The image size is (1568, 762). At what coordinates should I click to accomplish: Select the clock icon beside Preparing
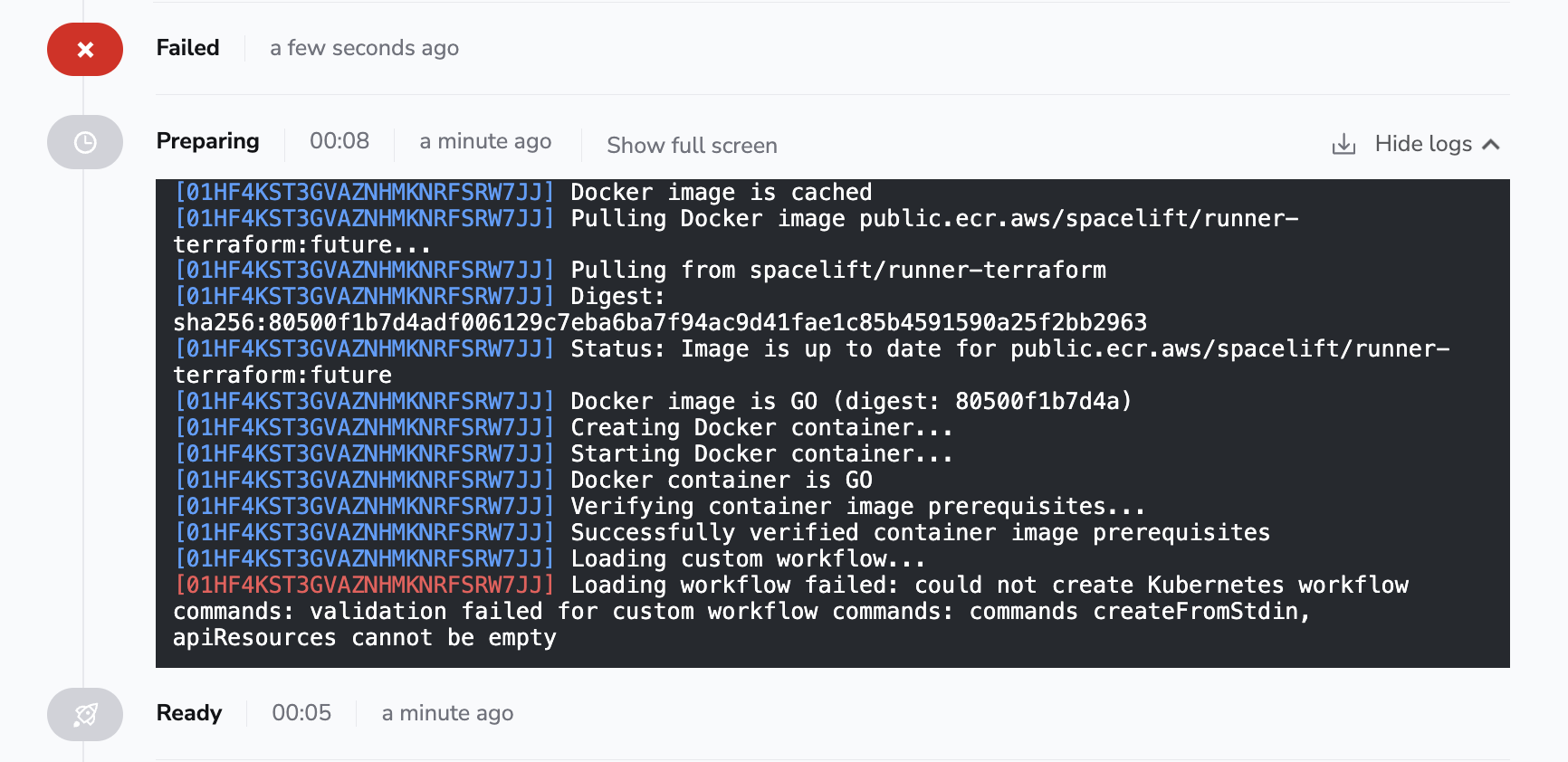coord(84,142)
